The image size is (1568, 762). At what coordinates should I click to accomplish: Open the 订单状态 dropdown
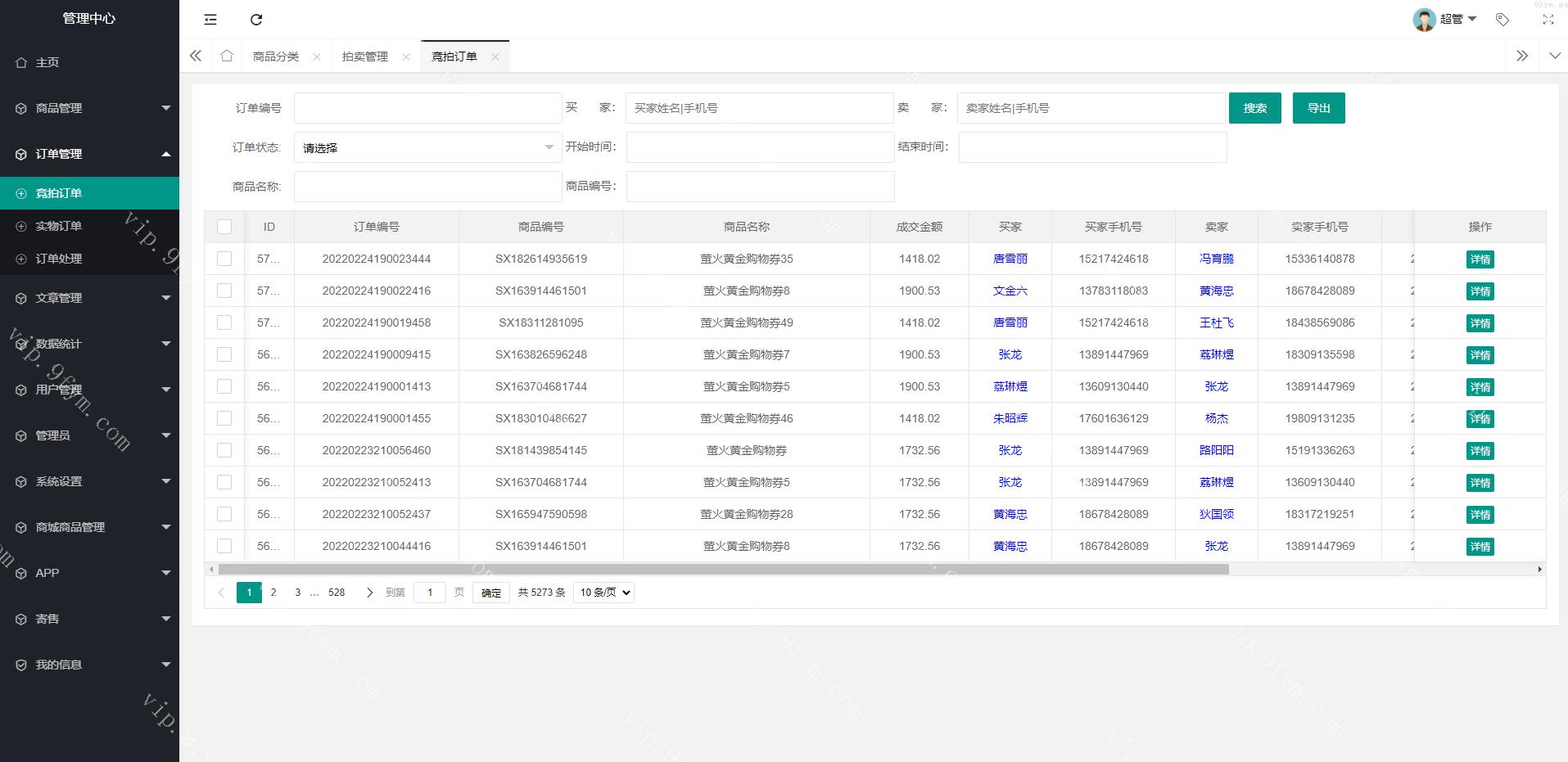click(x=427, y=147)
